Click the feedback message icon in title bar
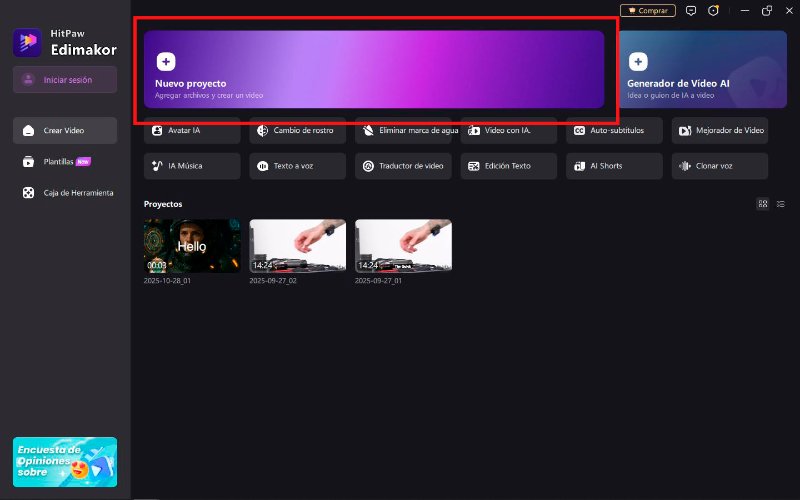Viewport: 800px width, 500px height. coord(690,11)
